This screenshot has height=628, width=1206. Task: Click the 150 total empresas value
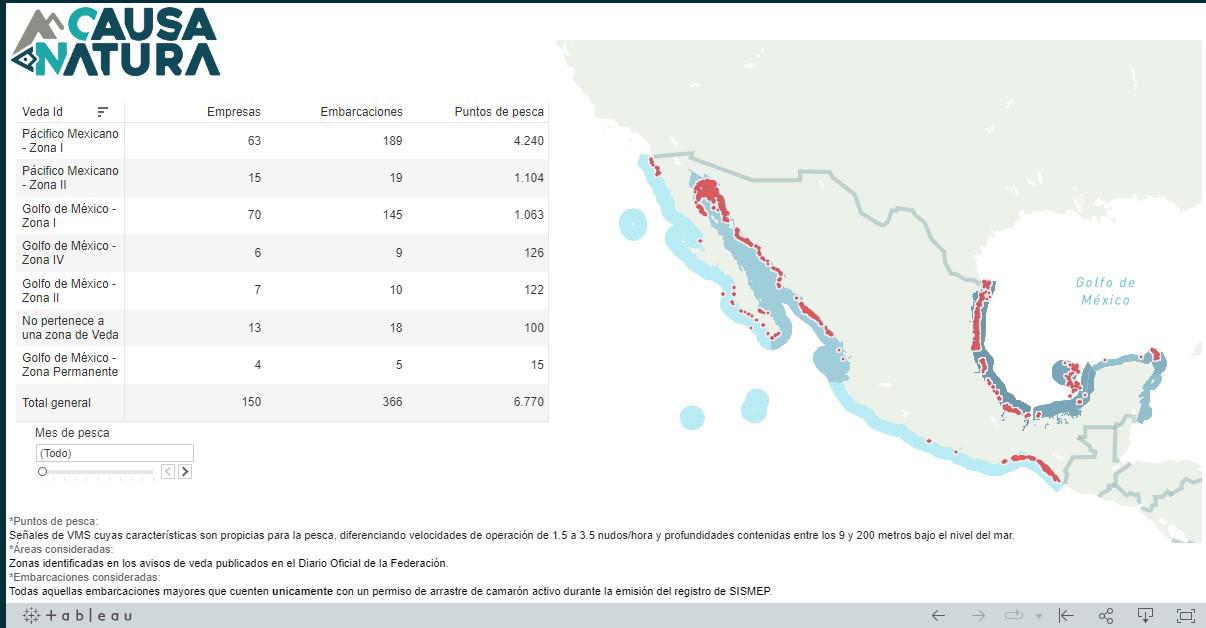pyautogui.click(x=251, y=403)
